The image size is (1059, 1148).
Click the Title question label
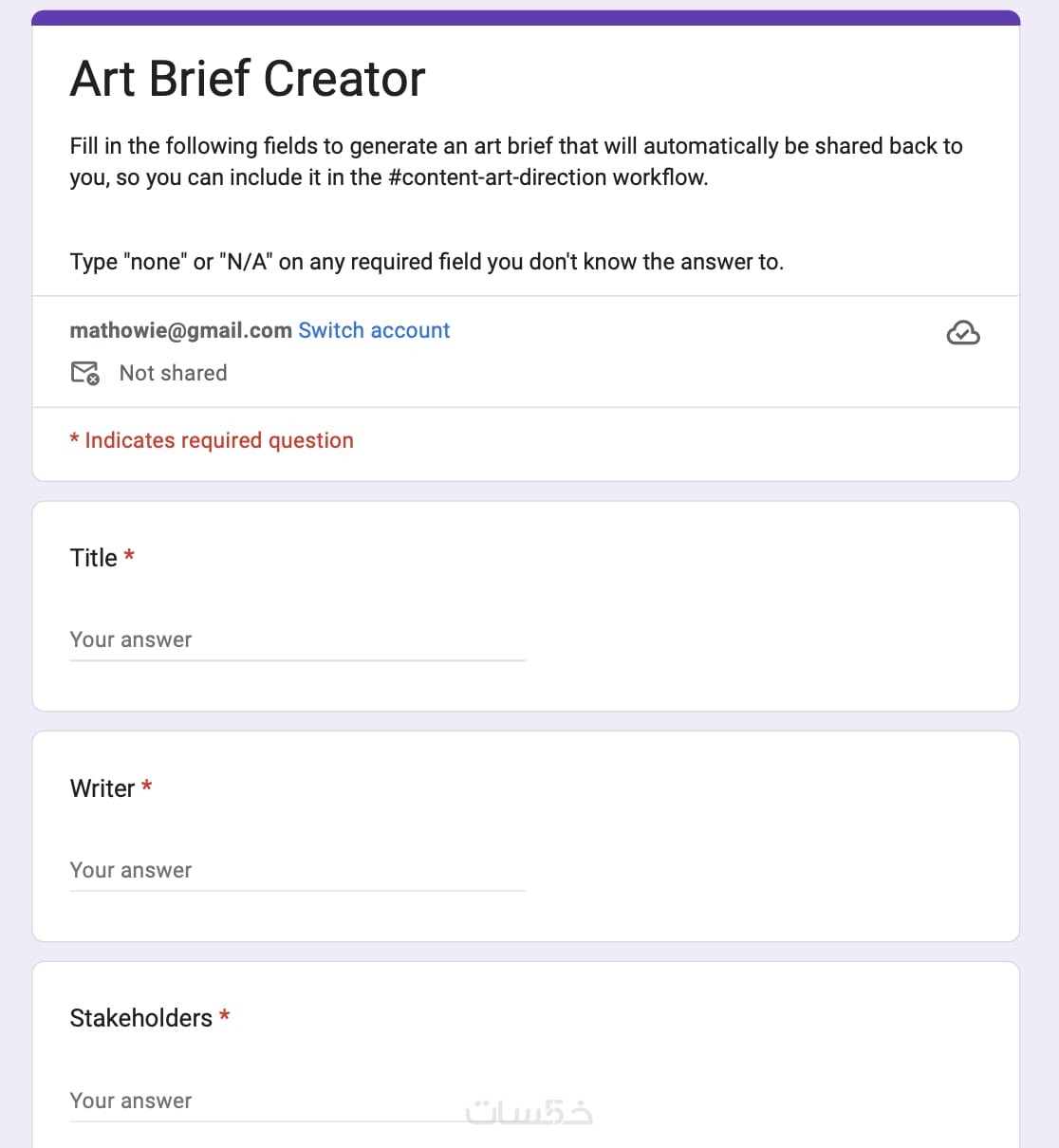(93, 558)
